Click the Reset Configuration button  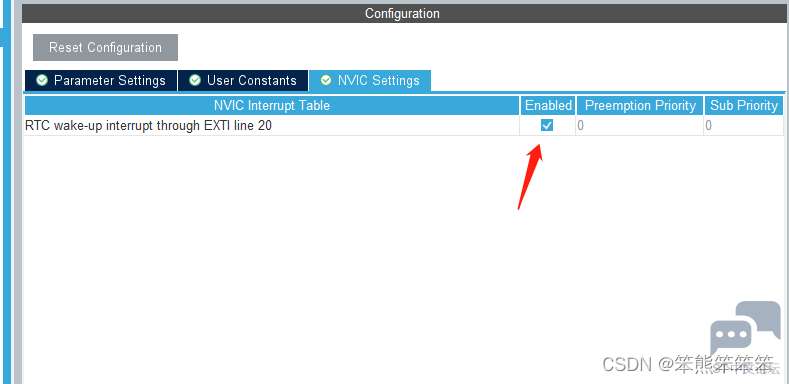tap(105, 47)
